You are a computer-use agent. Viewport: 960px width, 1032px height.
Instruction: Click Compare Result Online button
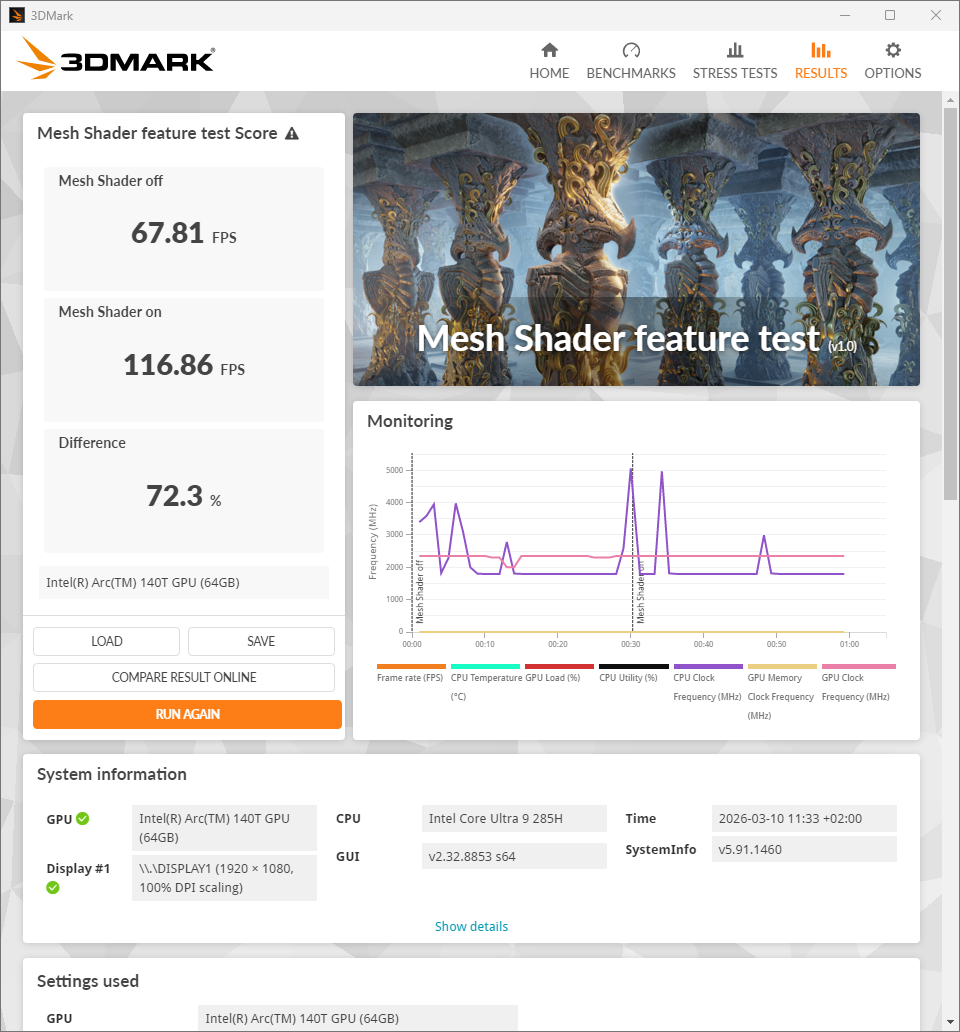tap(184, 677)
